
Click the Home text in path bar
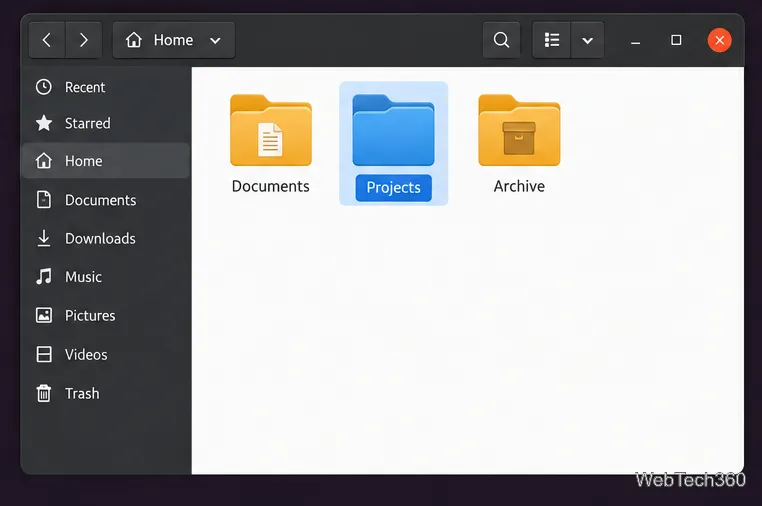point(173,40)
